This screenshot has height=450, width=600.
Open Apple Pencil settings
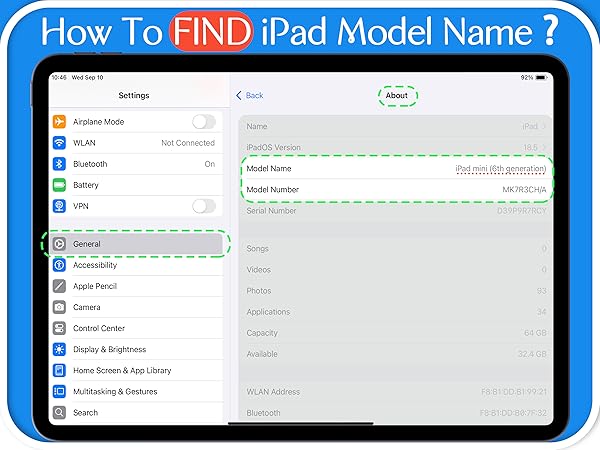tap(137, 286)
